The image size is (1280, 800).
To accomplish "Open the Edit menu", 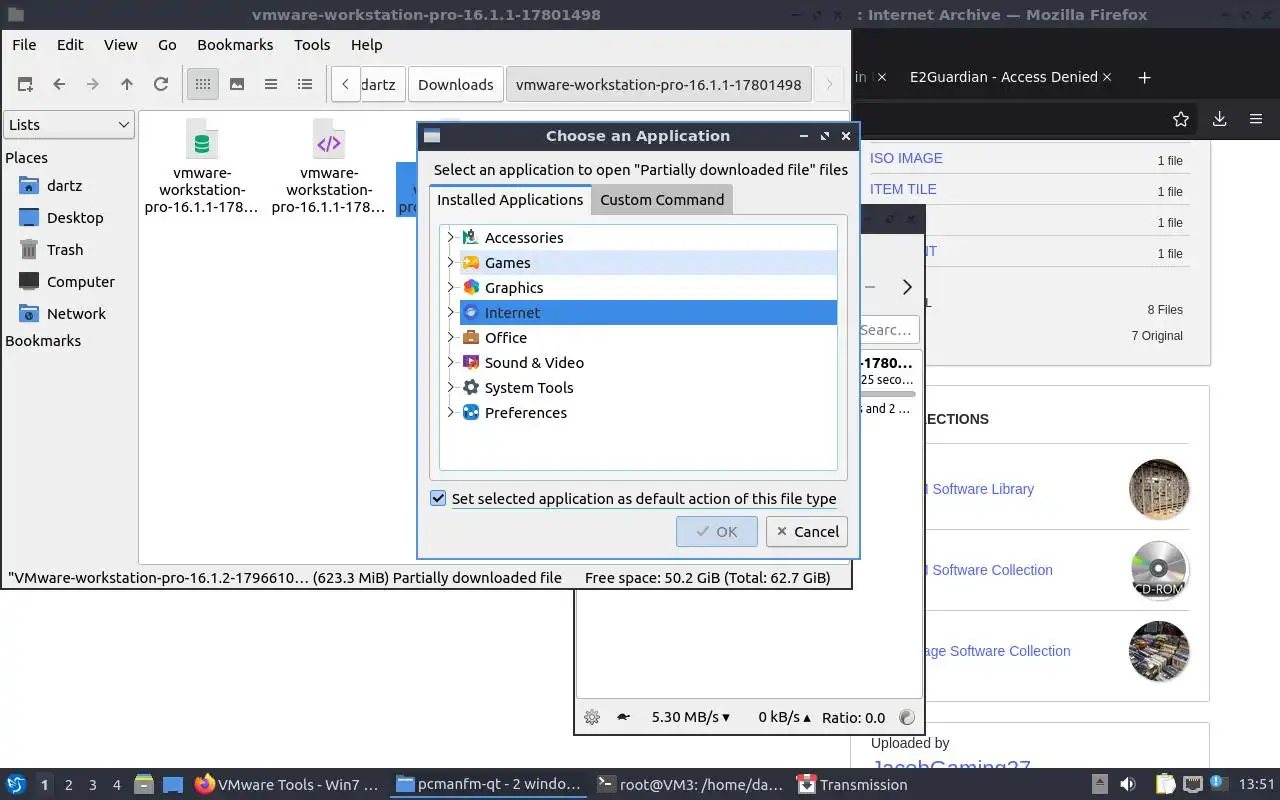I will click(70, 44).
